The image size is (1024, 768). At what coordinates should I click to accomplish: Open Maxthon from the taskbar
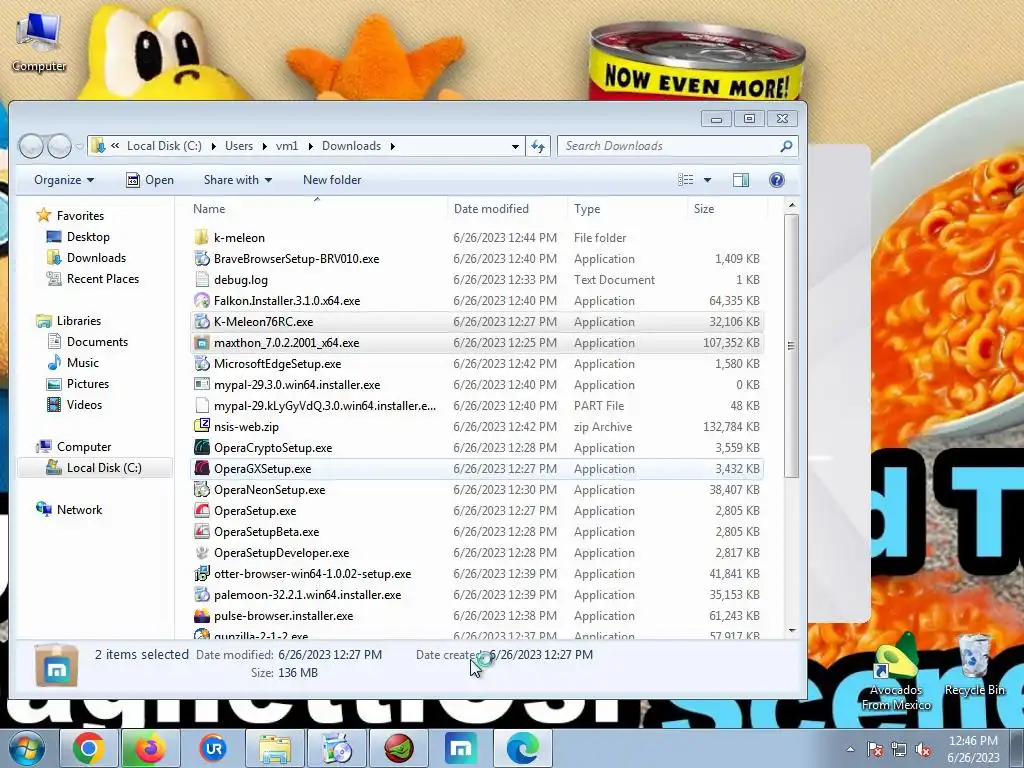(461, 748)
